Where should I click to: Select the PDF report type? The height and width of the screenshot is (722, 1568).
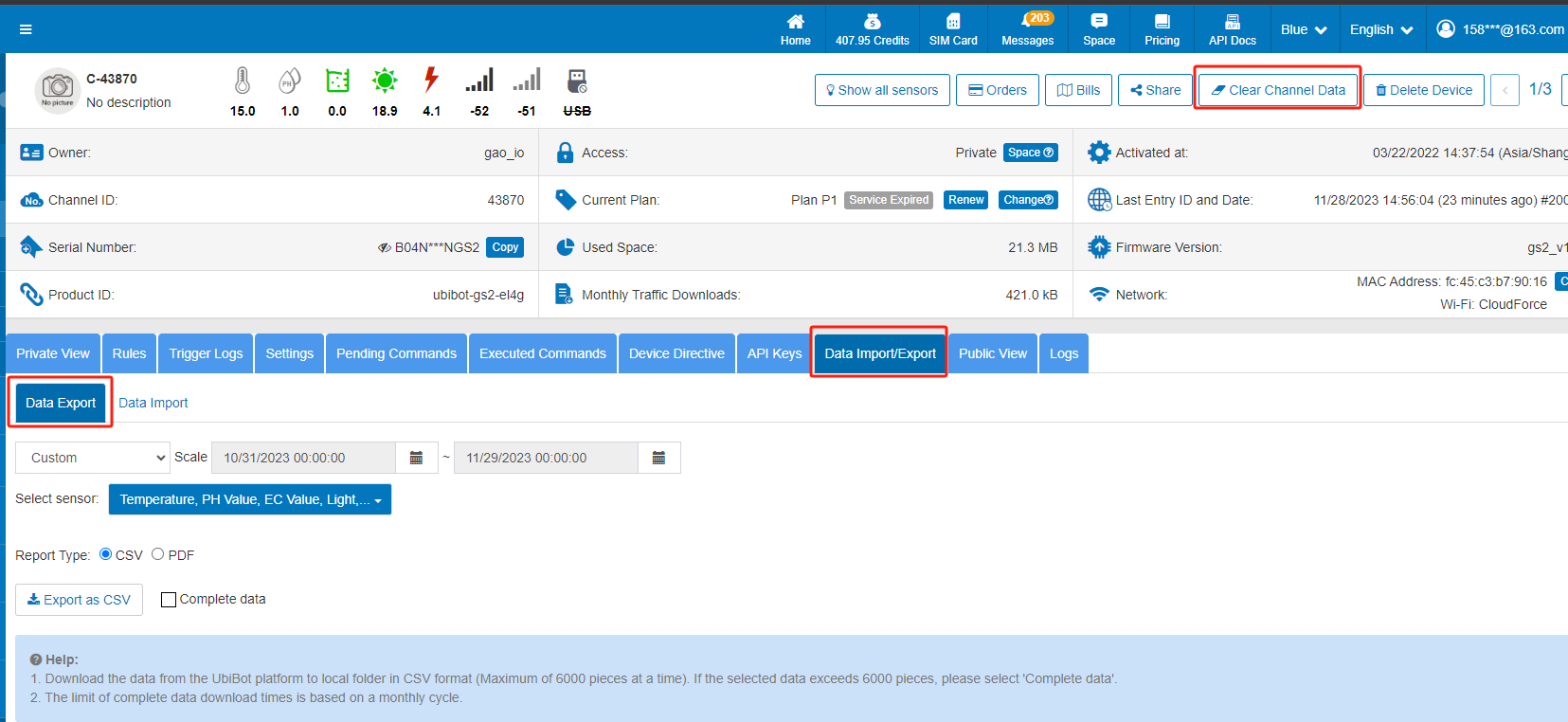tap(158, 554)
